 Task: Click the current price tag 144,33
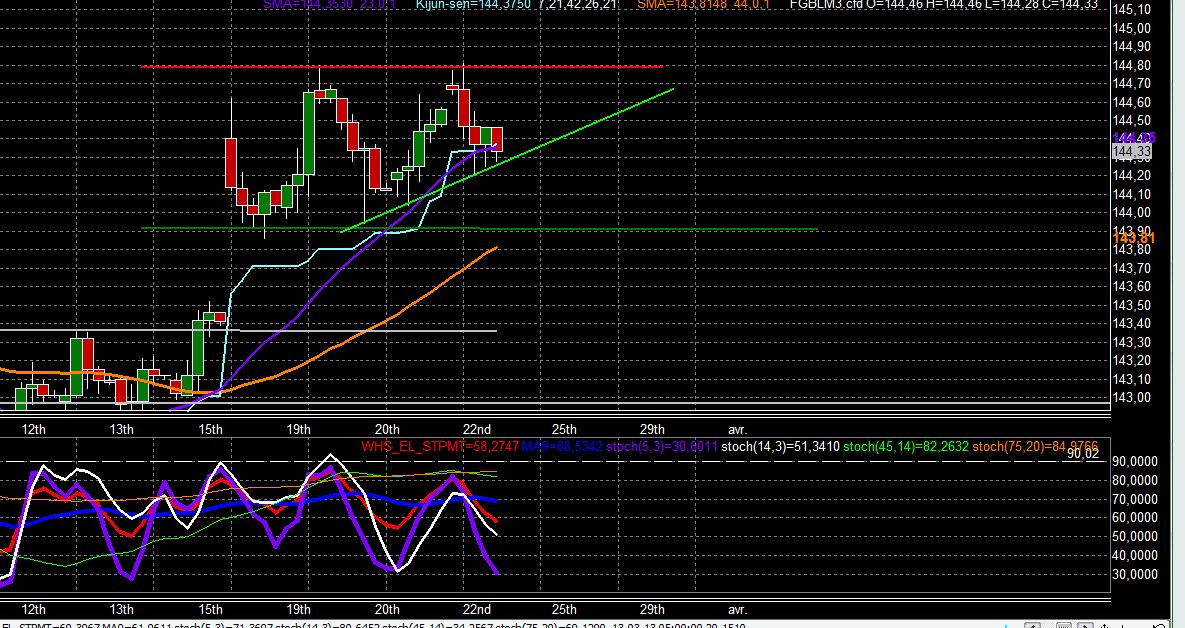pos(1132,152)
